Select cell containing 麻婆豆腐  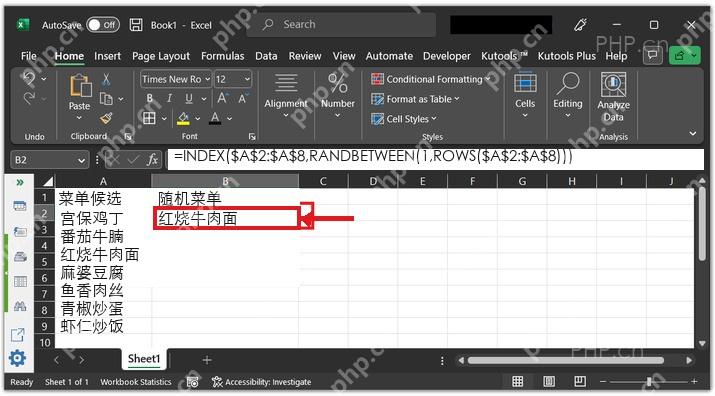103,273
